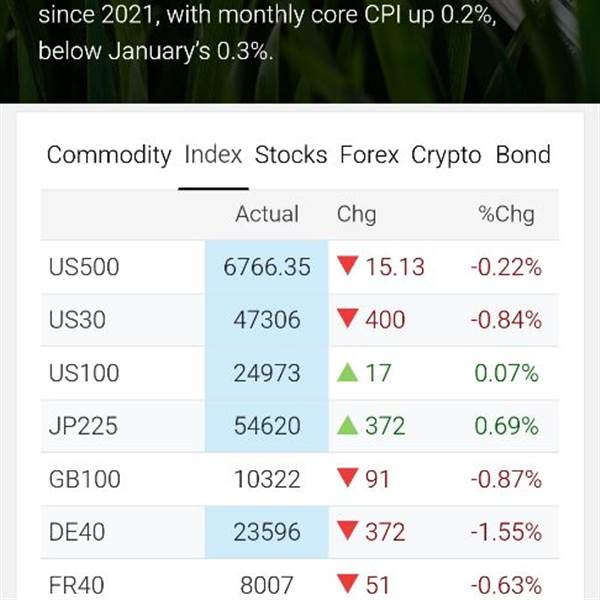600x600 pixels.
Task: Click the FR40 index name
Action: click(77, 584)
